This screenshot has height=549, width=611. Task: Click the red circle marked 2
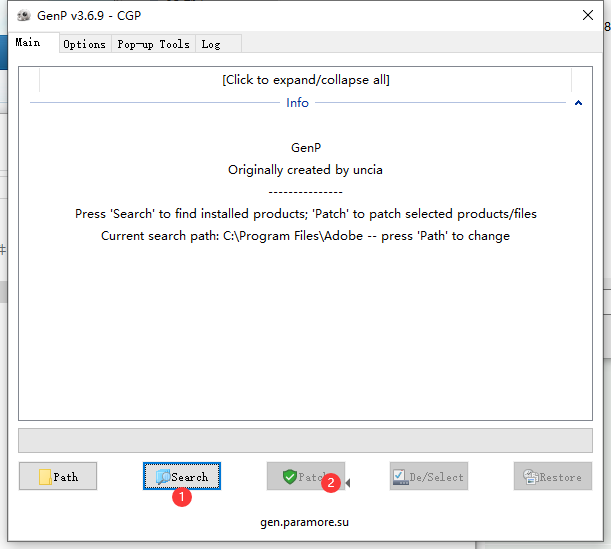(332, 482)
